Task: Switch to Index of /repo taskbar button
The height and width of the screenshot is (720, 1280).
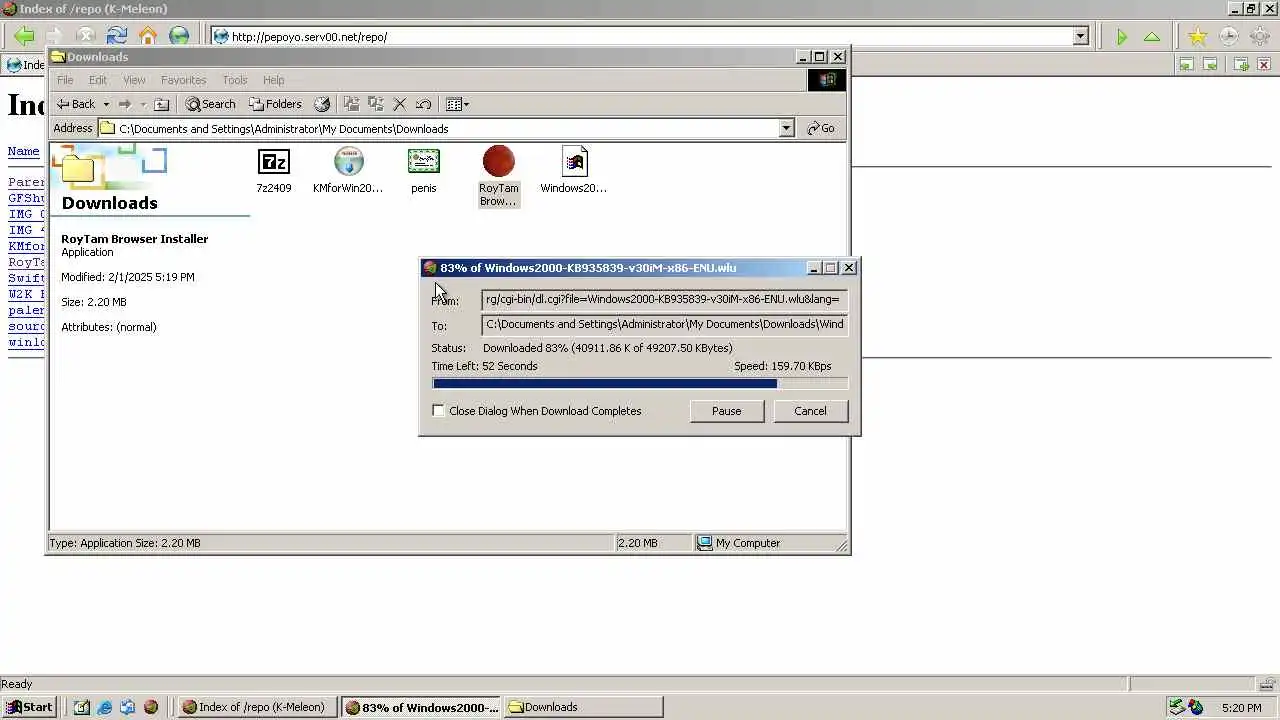Action: tap(256, 707)
